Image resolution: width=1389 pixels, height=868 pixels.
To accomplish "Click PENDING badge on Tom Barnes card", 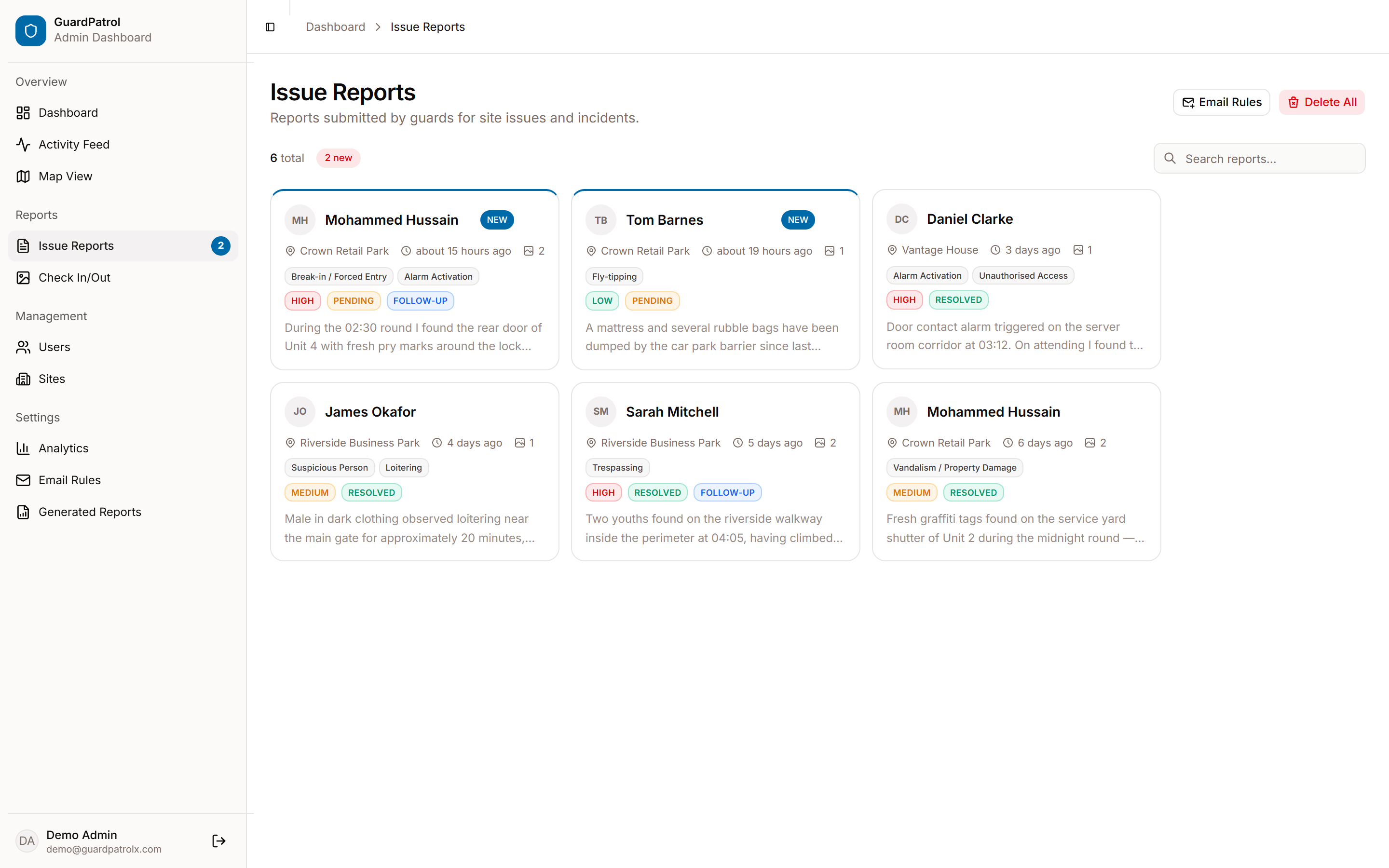I will coord(652,301).
